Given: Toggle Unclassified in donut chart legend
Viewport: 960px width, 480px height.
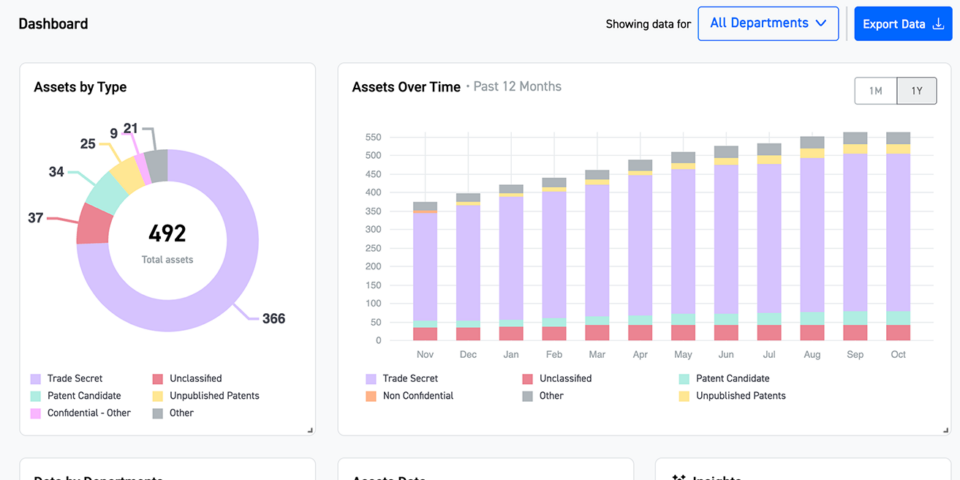Looking at the screenshot, I should 187,378.
